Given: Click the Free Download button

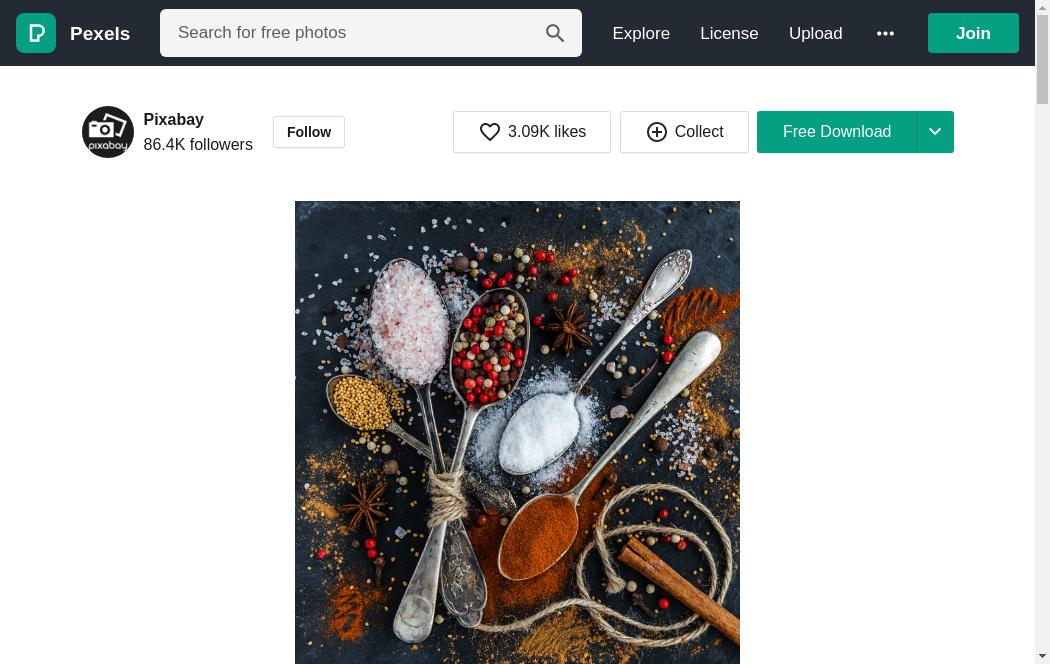Looking at the screenshot, I should (x=837, y=132).
